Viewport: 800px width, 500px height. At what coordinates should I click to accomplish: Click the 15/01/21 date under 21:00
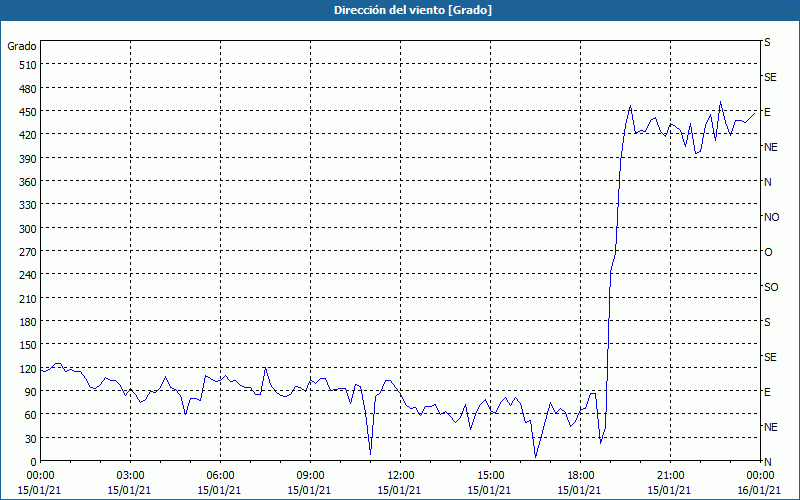coord(669,490)
